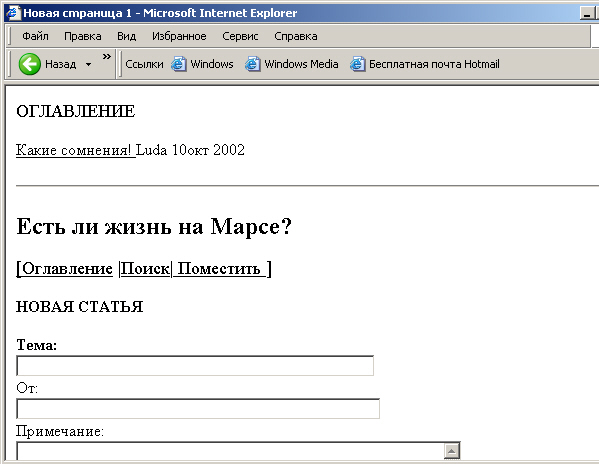Screen dimensions: 599x464
Task: Open the Файл menu
Action: (35, 36)
